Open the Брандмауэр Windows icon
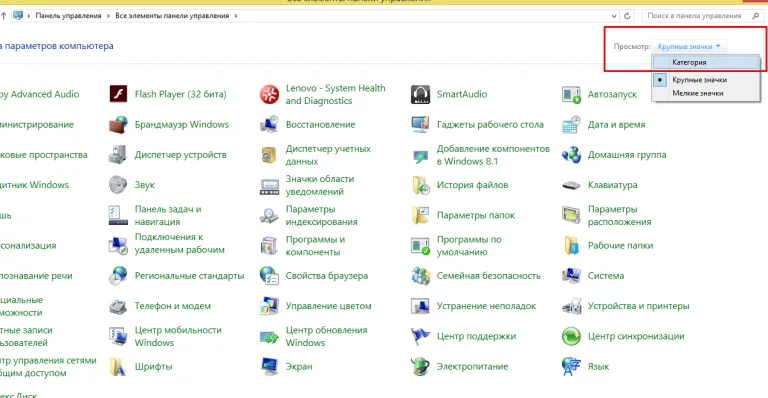Viewport: 768px width, 398px height. [118, 124]
